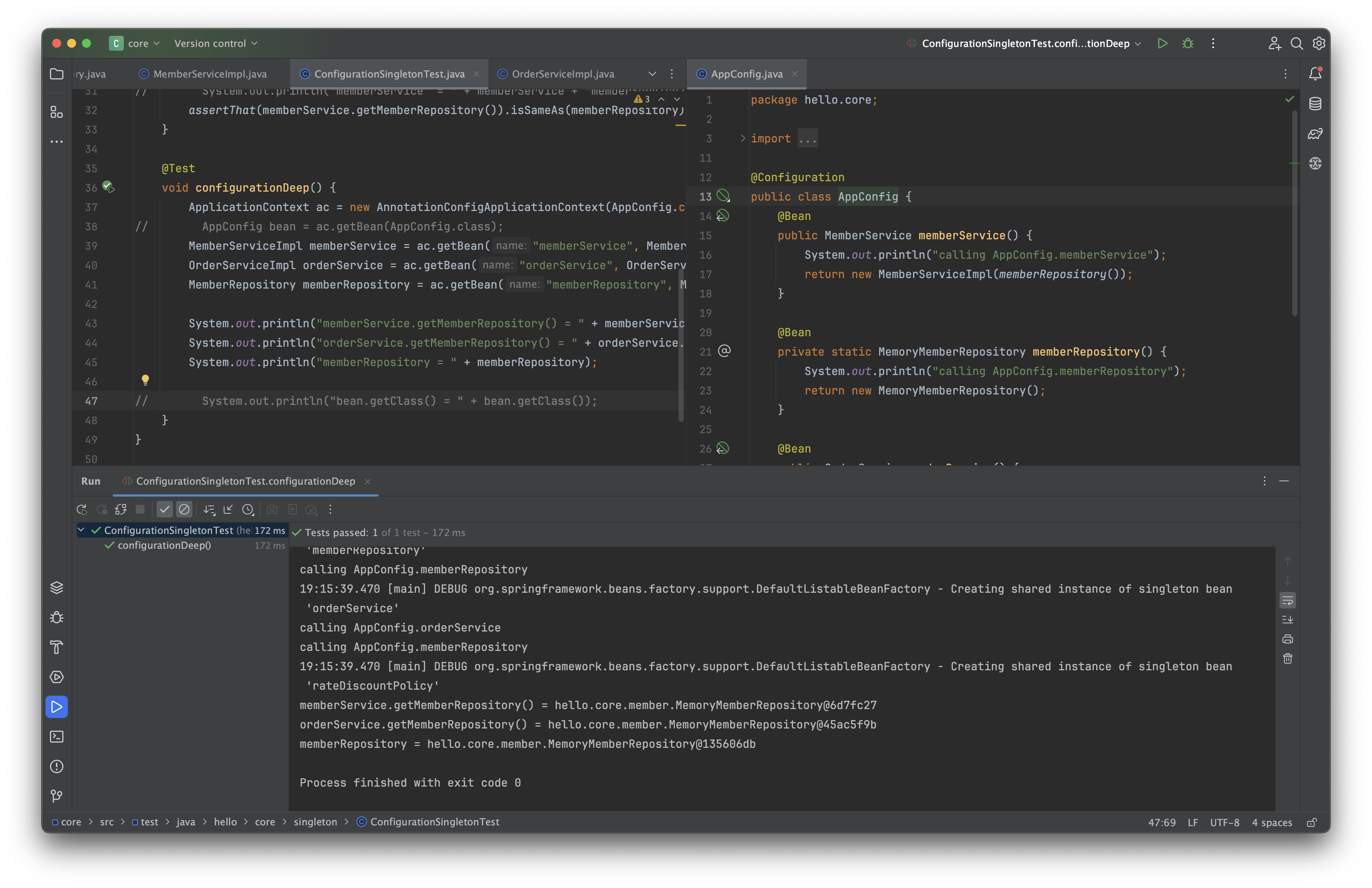Image resolution: width=1372 pixels, height=888 pixels.
Task: Click the singleton breadcrumb in the status bar
Action: point(315,822)
